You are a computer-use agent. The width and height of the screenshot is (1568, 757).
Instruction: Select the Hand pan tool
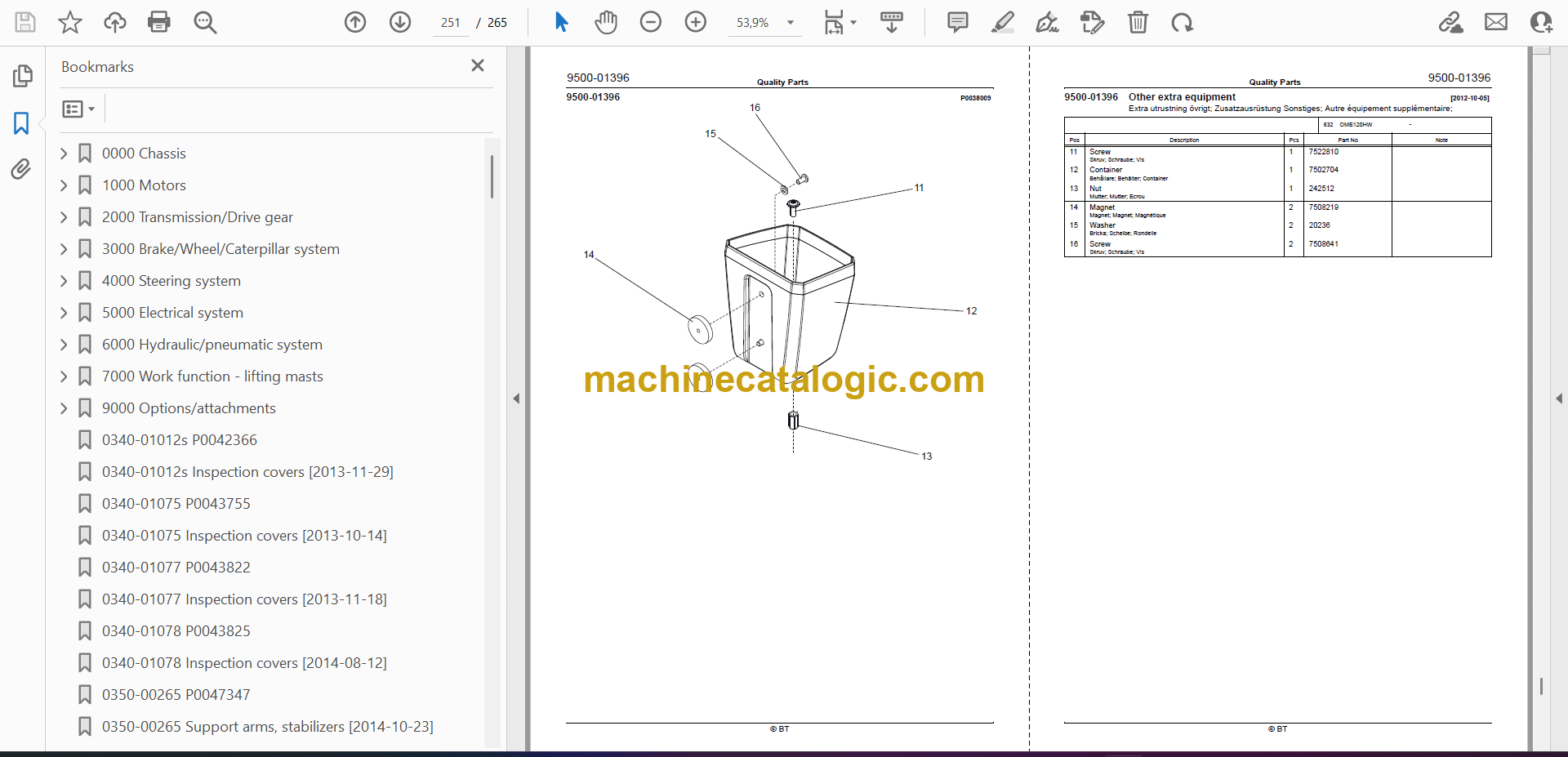pyautogui.click(x=605, y=22)
